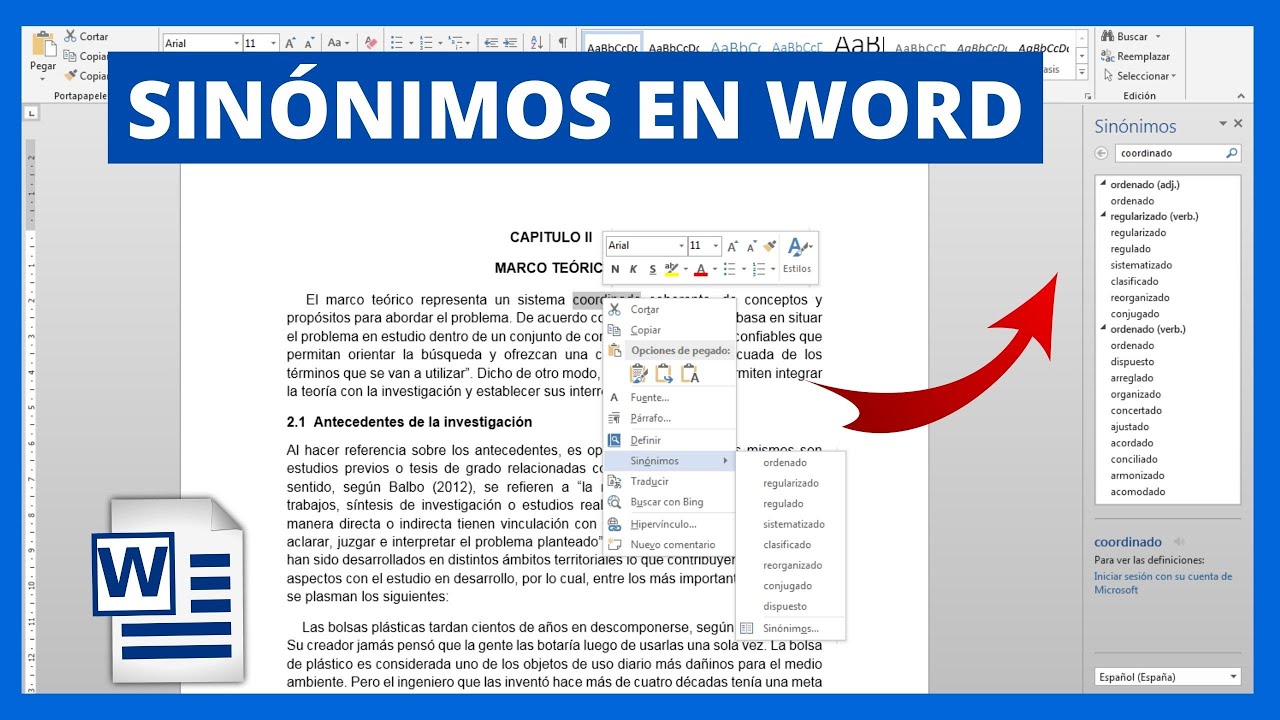Viewport: 1280px width, 720px height.
Task: Click Underline (S) on the mini toolbar
Action: pos(652,269)
